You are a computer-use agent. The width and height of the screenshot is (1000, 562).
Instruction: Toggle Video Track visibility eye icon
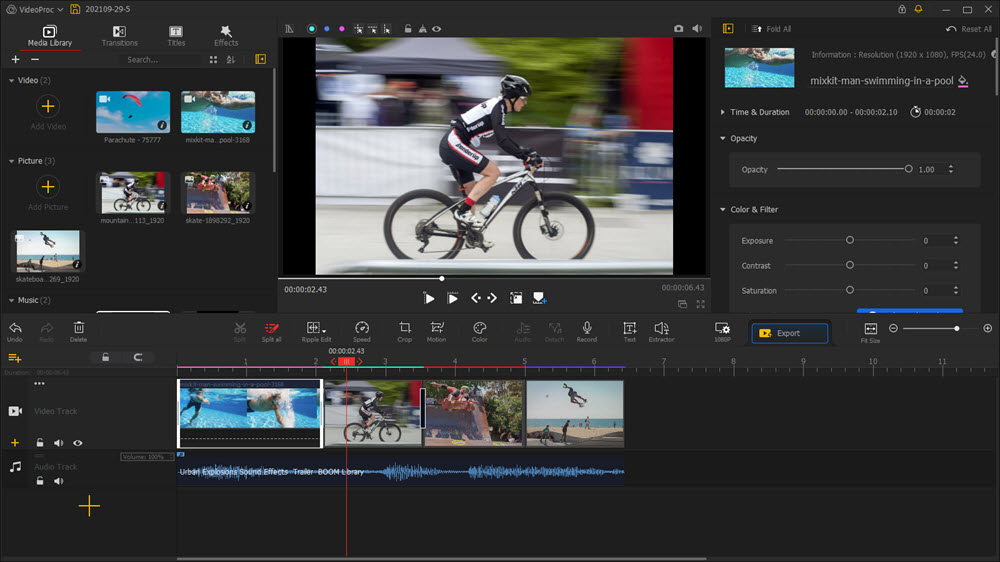click(x=78, y=442)
